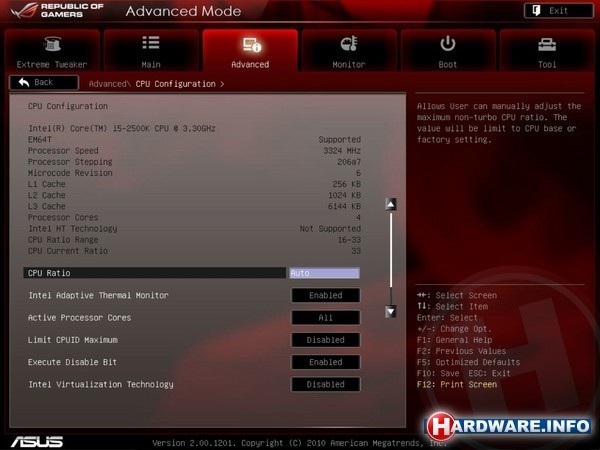Click the CPU Ratio Range 16-33 value
Image resolution: width=600 pixels, height=450 pixels.
[349, 240]
